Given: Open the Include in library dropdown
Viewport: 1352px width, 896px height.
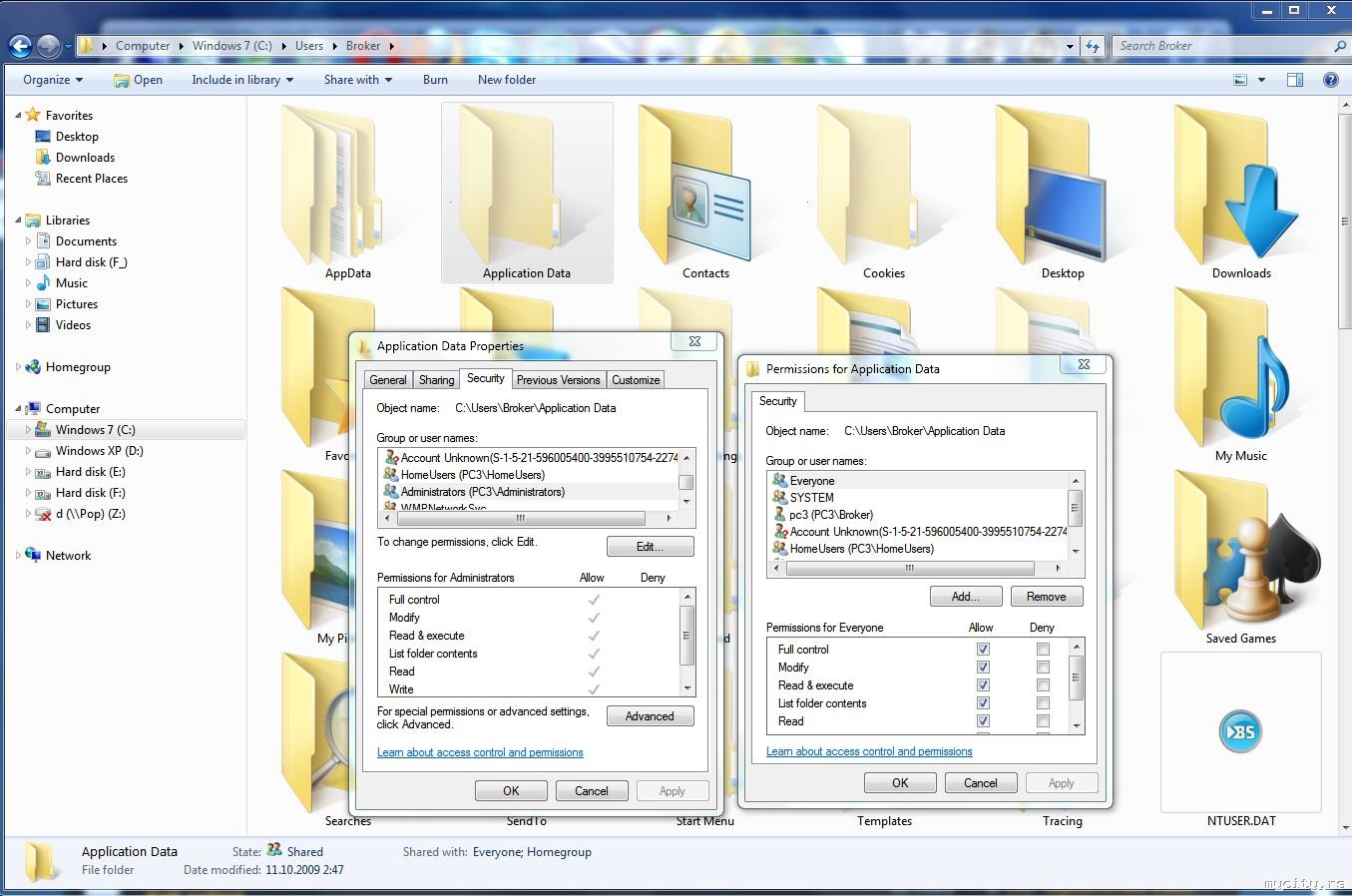Looking at the screenshot, I should click(242, 80).
